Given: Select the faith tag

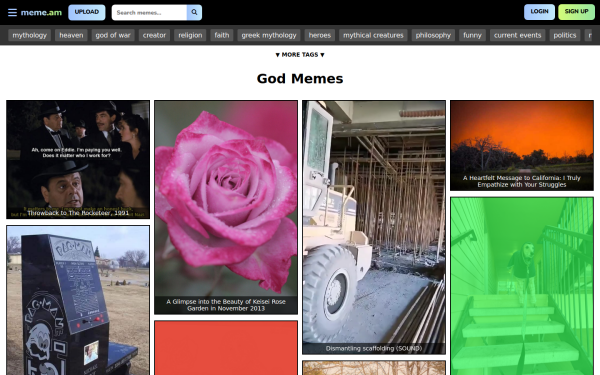Looking at the screenshot, I should (222, 35).
